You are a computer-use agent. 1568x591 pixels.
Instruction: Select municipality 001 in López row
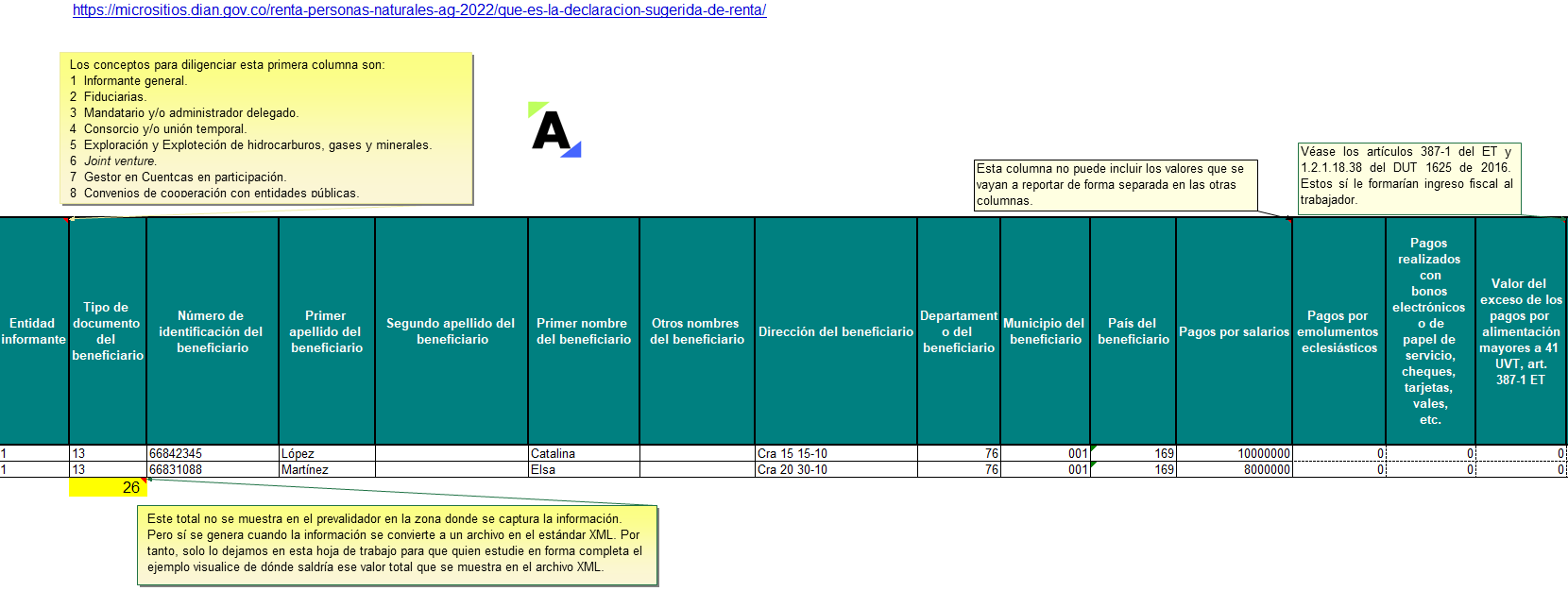1045,453
